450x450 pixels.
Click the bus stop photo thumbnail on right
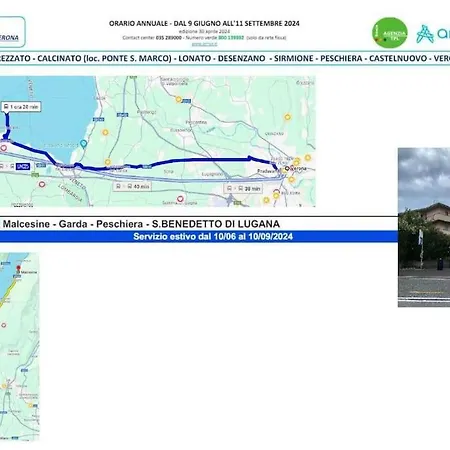pos(424,227)
